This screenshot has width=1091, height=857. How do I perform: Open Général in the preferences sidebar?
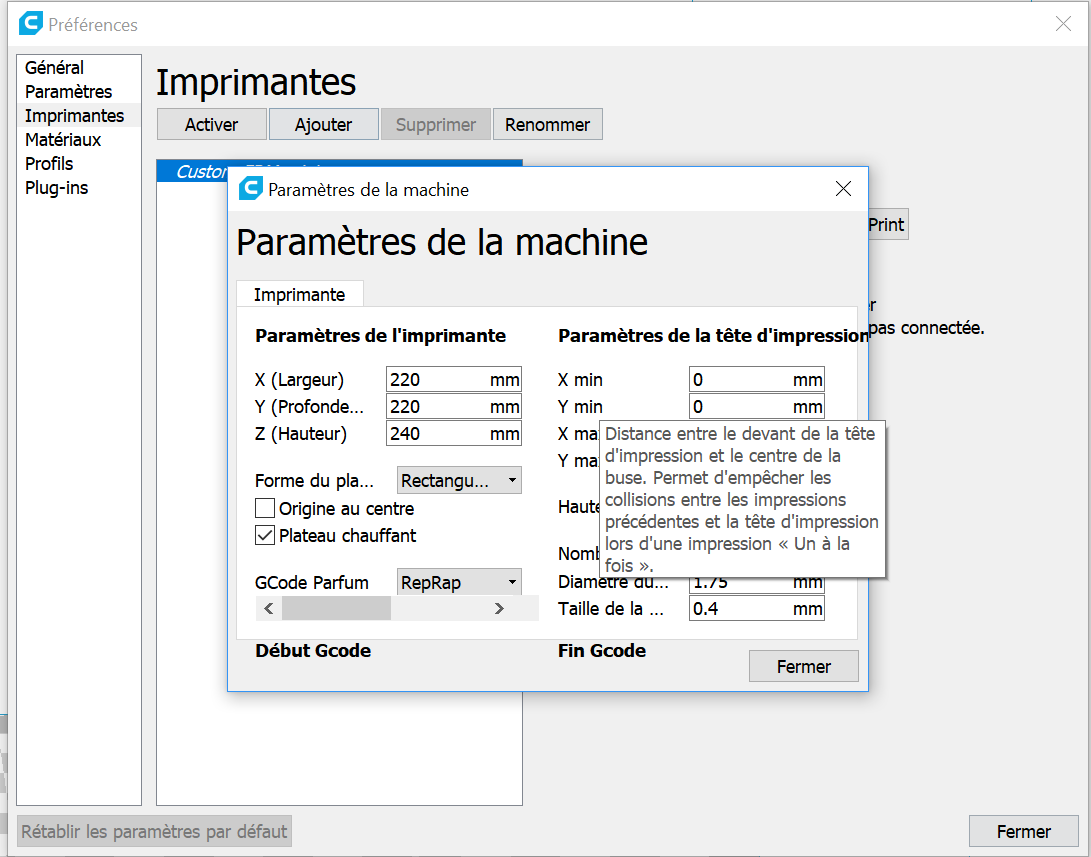[x=54, y=68]
